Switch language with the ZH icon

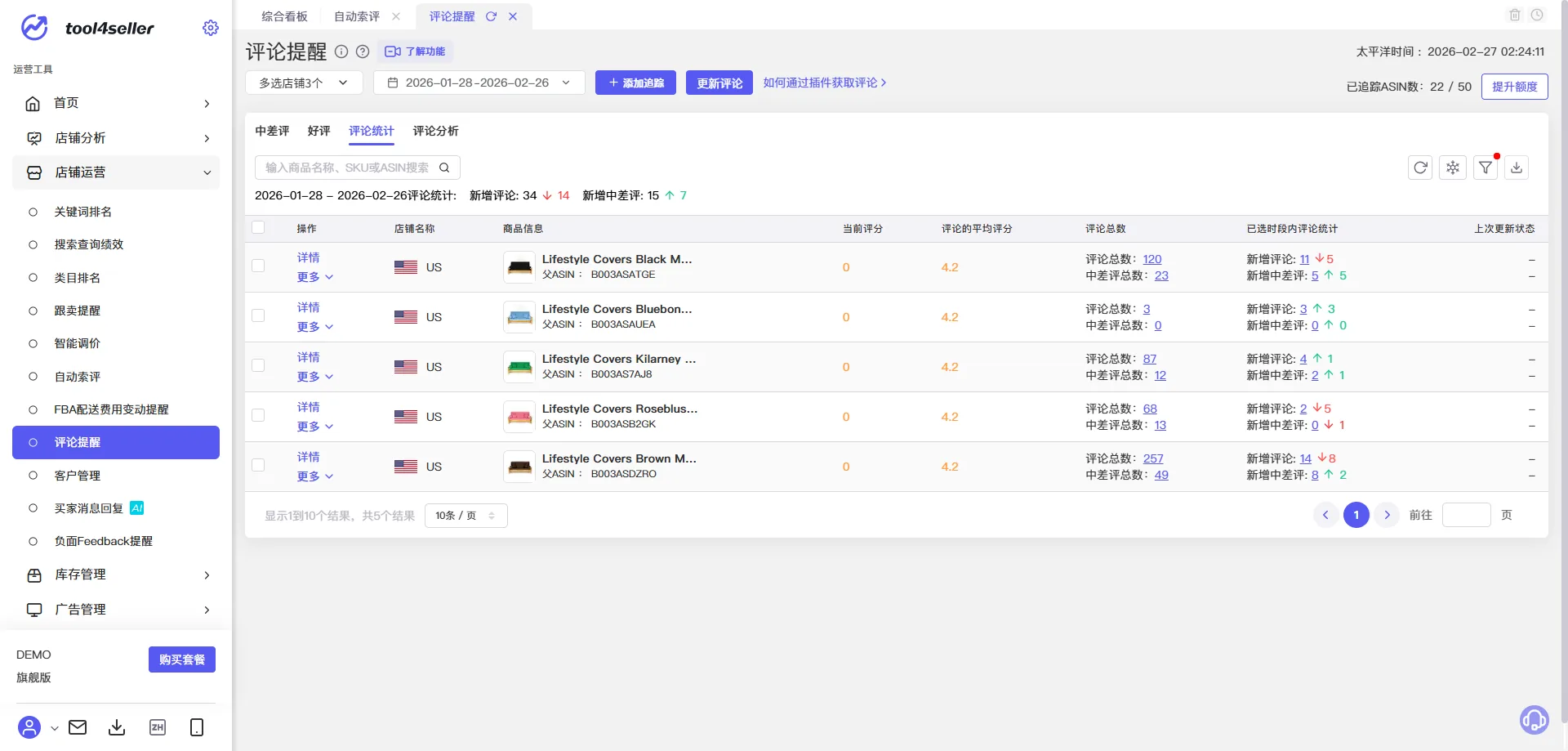(158, 727)
